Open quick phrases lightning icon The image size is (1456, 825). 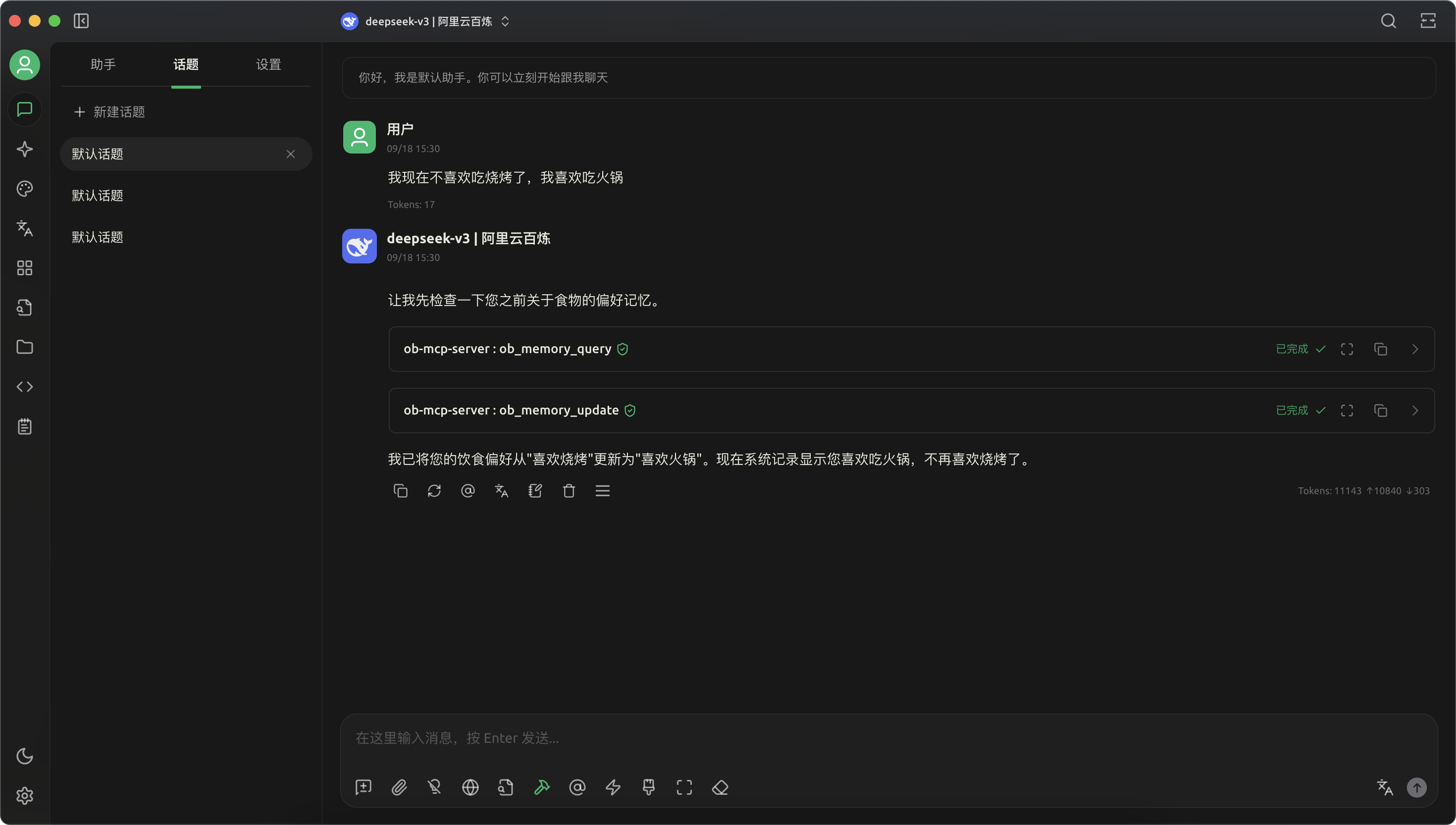click(613, 787)
